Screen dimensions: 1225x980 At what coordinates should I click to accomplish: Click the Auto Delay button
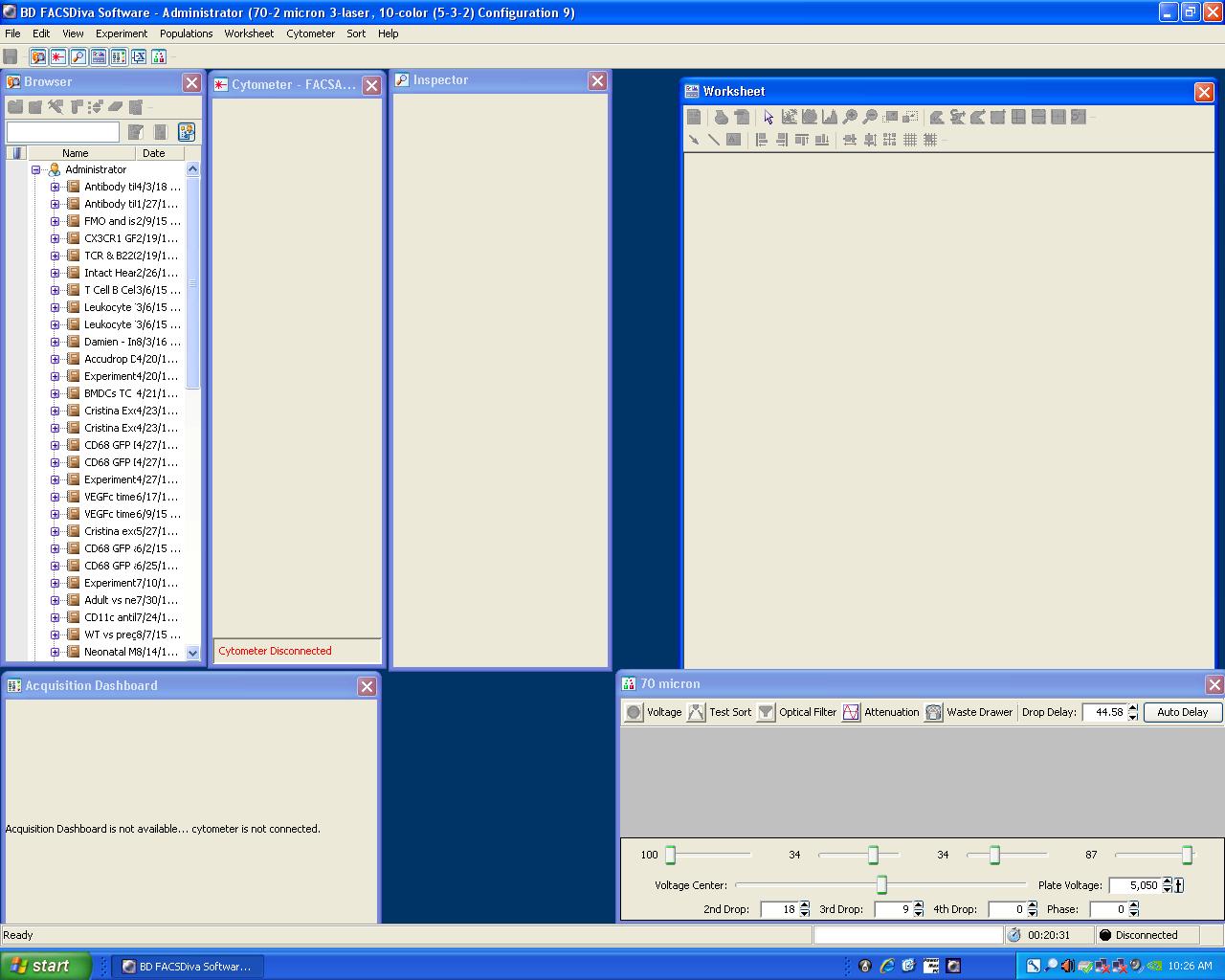click(1183, 712)
